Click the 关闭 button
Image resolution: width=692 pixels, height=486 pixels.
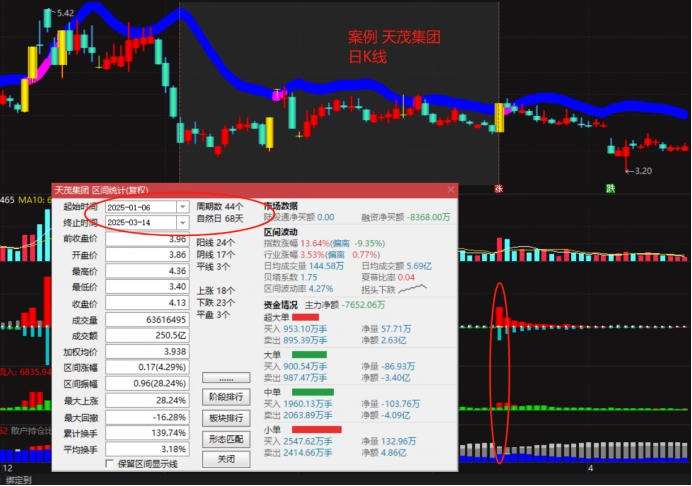[x=226, y=459]
